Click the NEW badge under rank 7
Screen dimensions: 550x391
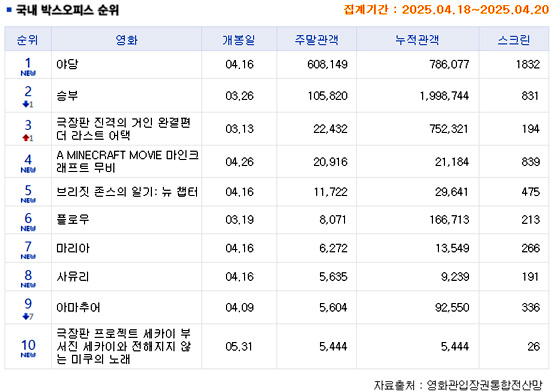28,257
